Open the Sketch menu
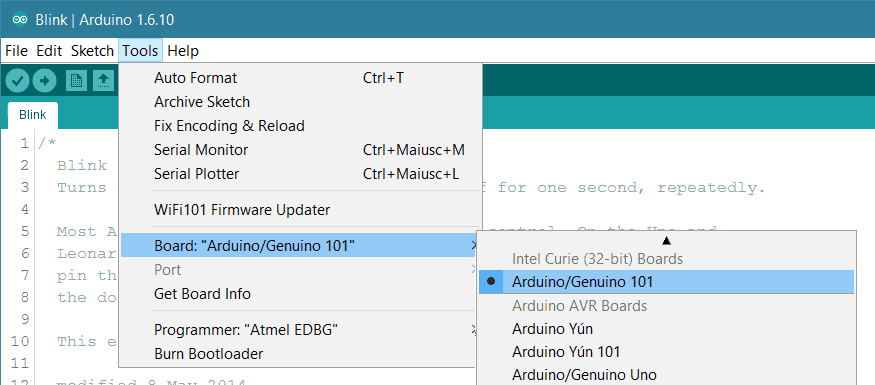 tap(92, 51)
